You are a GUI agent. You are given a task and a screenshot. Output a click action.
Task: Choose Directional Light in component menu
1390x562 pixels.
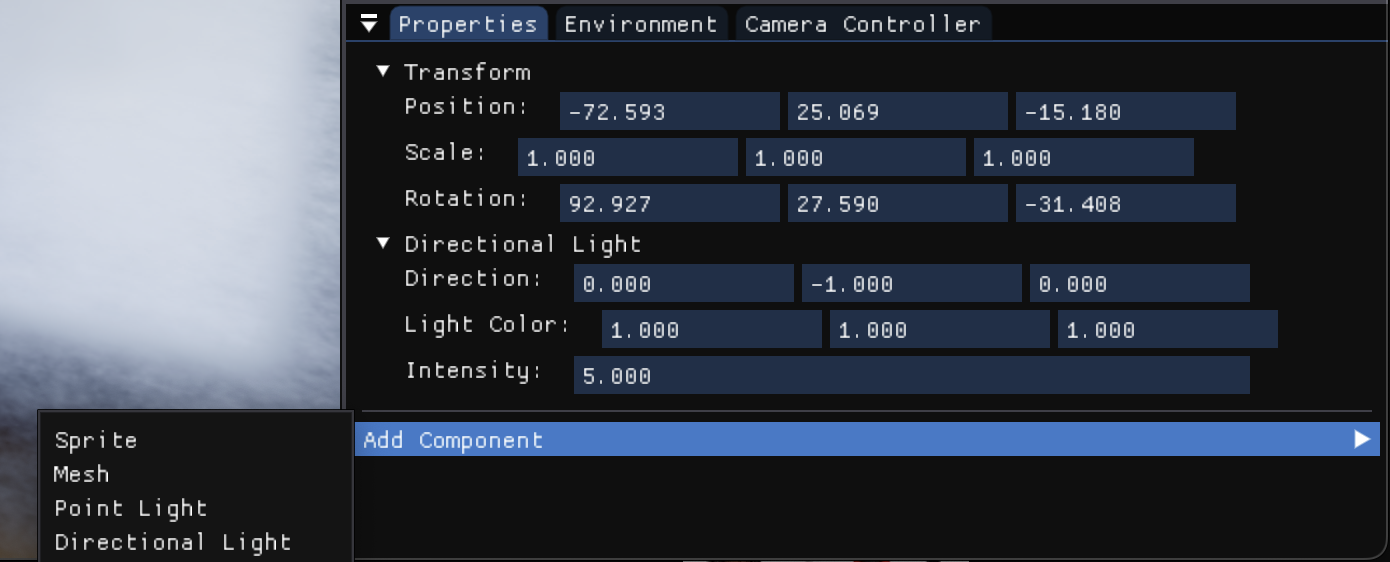pos(173,542)
